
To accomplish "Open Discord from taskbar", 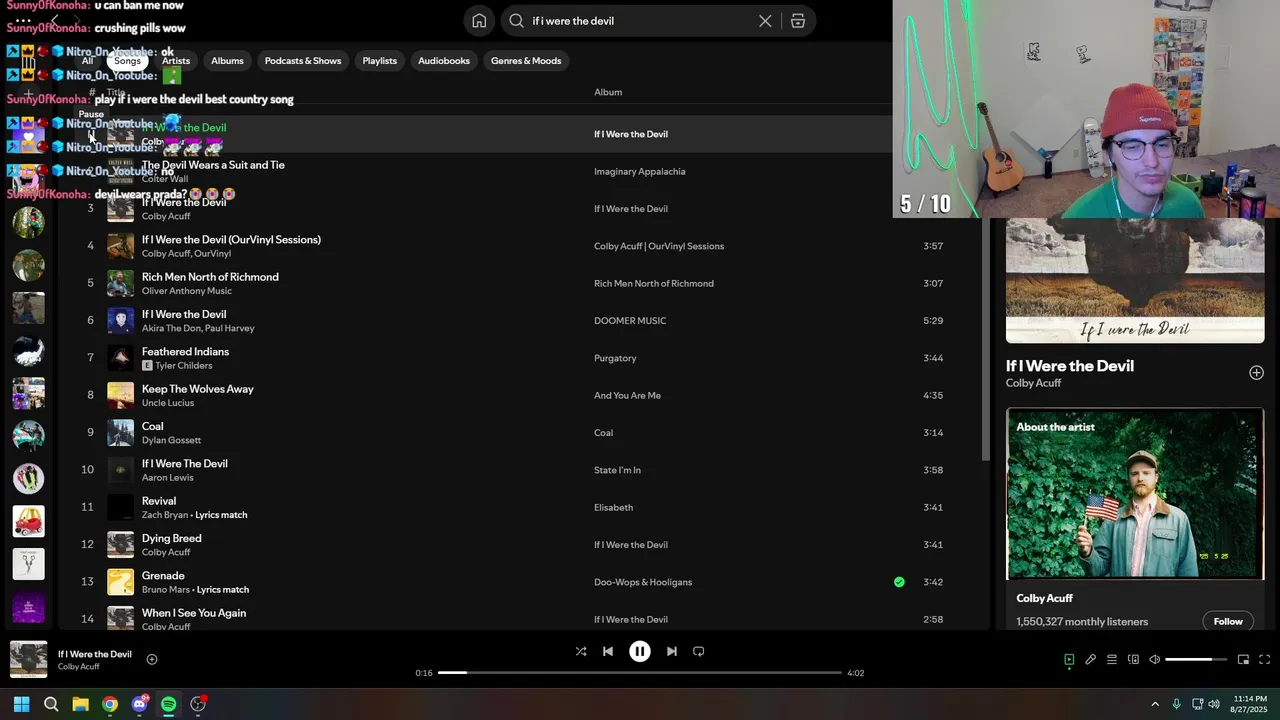I will tap(139, 704).
